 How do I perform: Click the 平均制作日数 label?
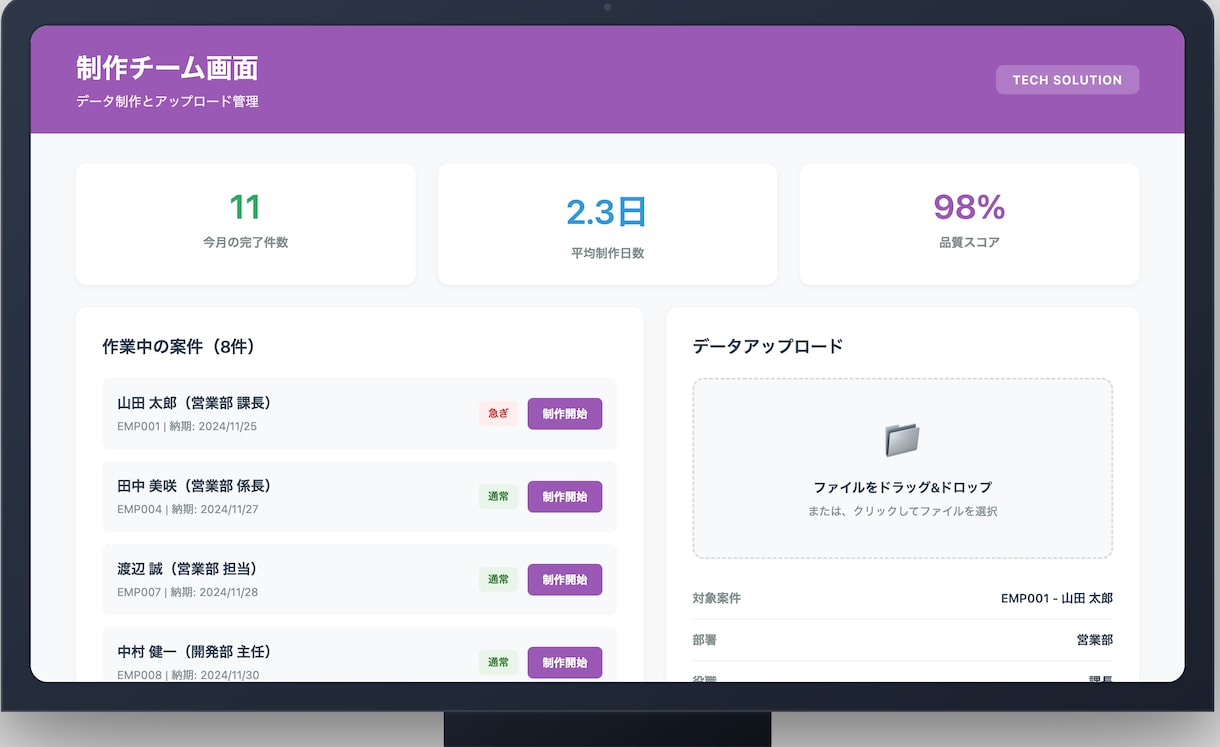[607, 253]
